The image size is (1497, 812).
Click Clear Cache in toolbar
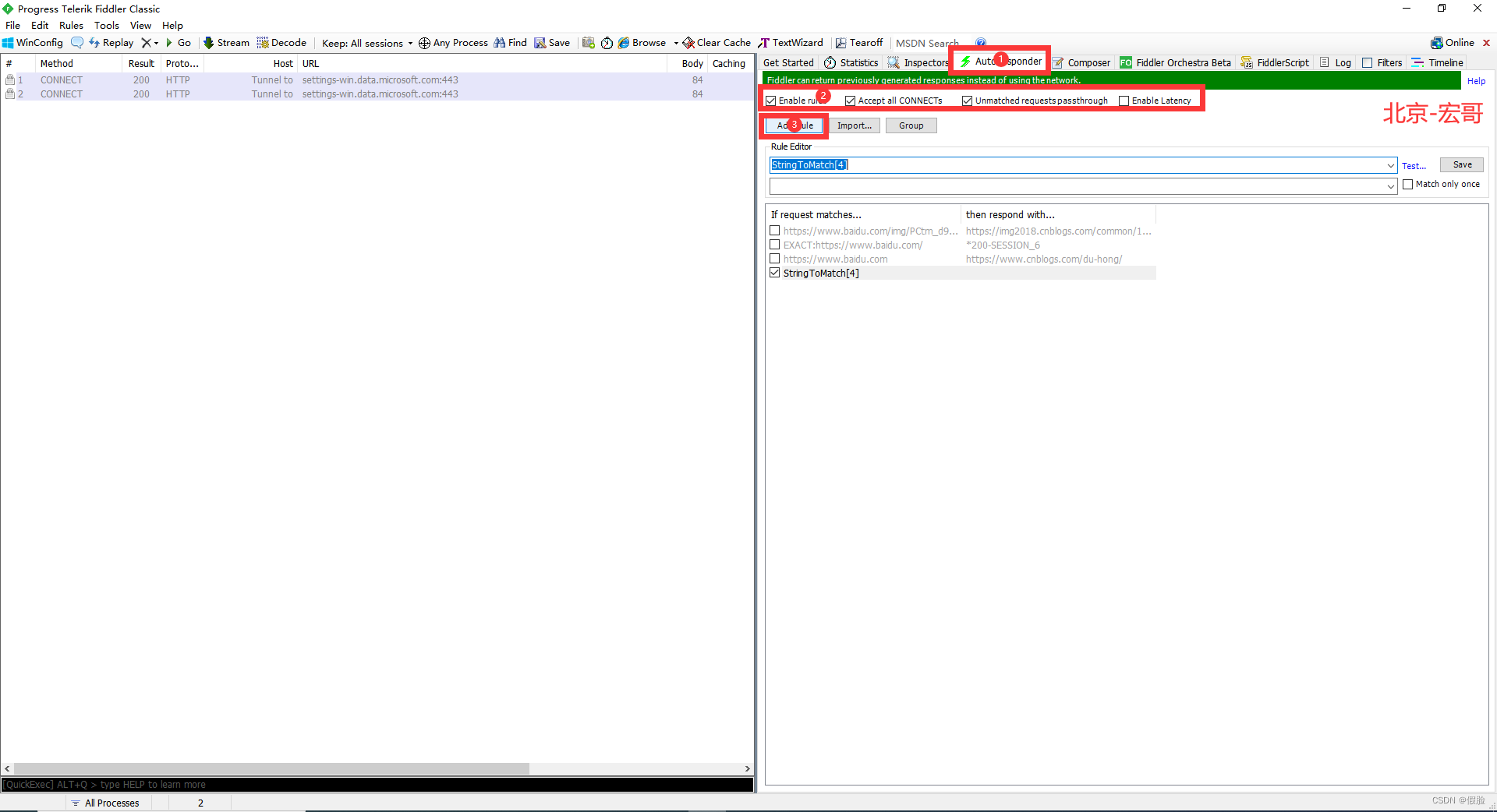coord(717,43)
